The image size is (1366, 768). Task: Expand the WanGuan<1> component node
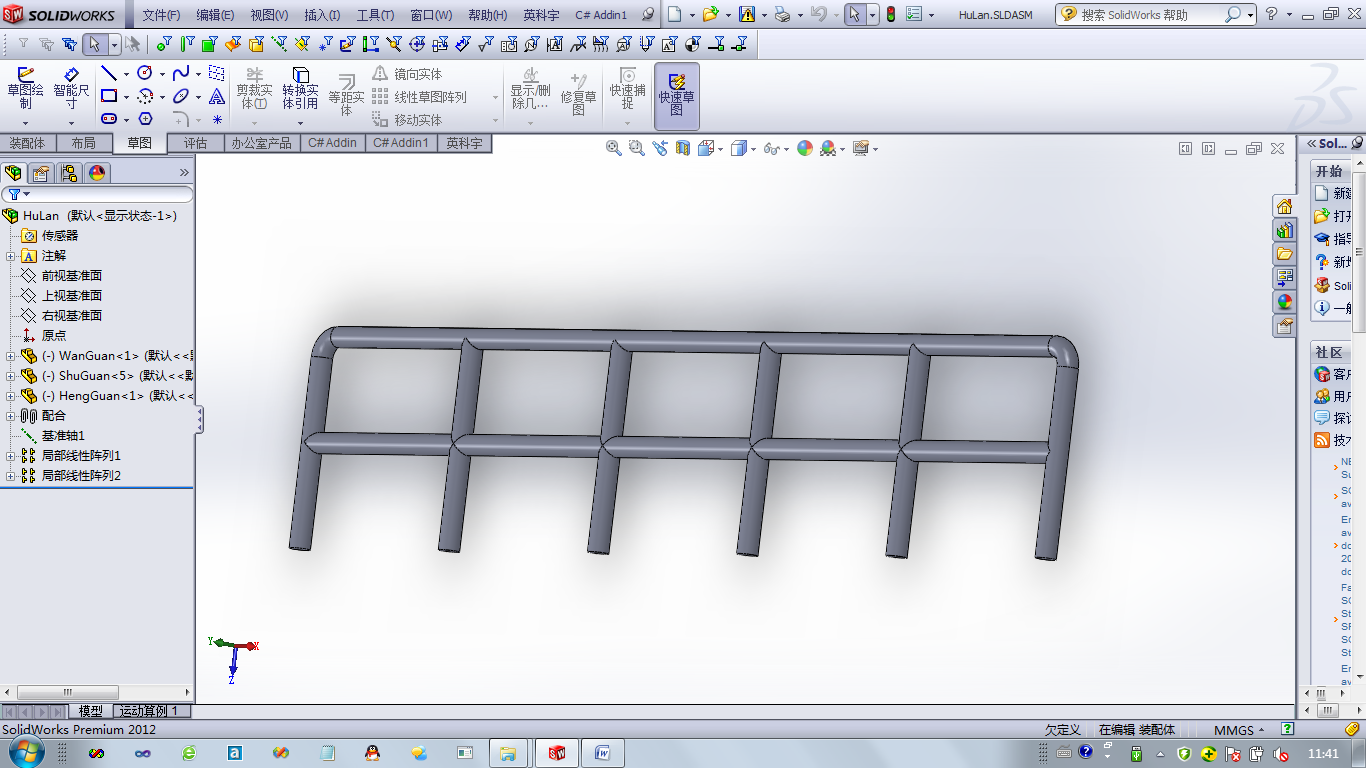coord(11,356)
